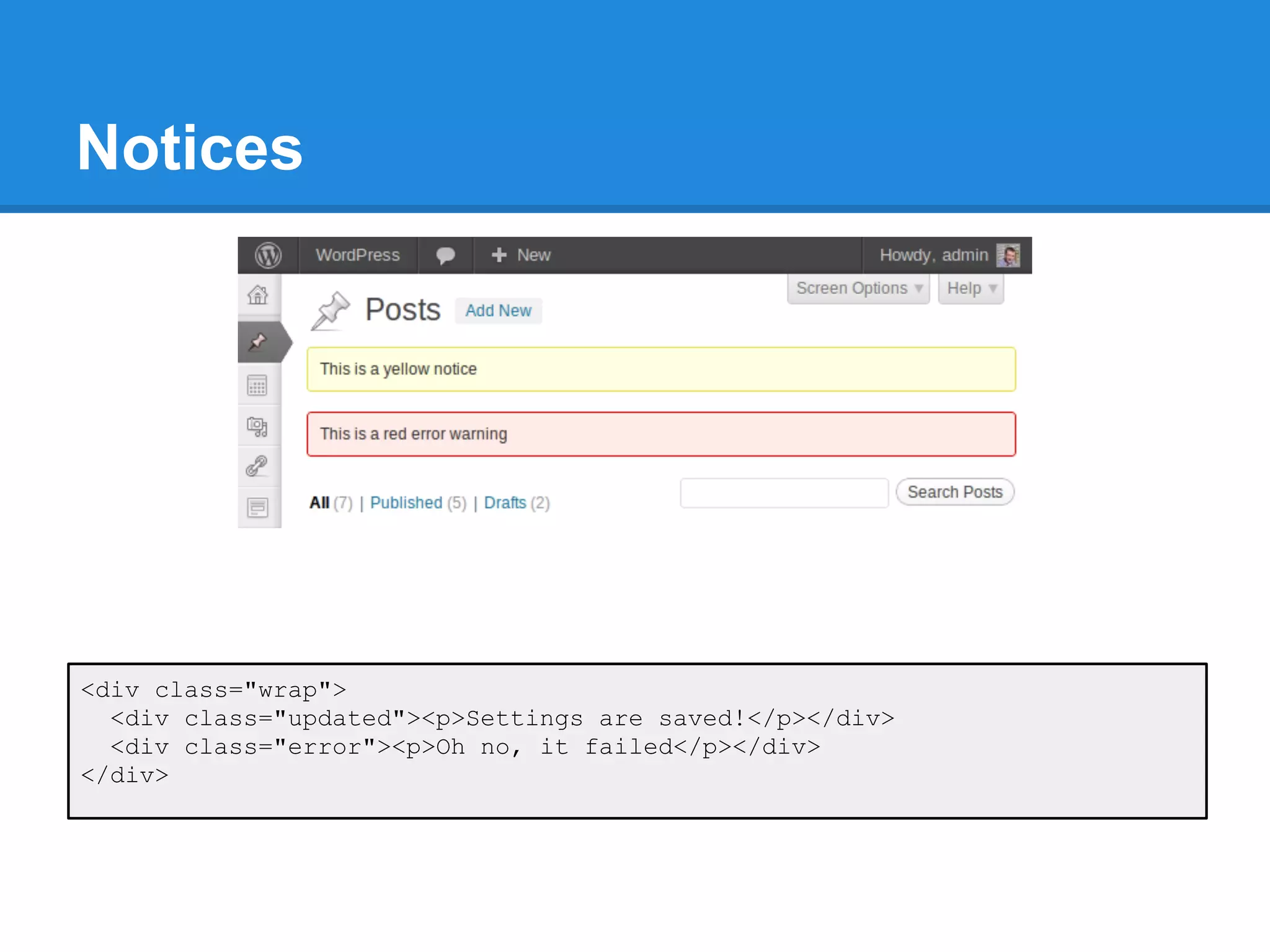
Task: Open the calendar grid sidebar icon
Action: [257, 386]
